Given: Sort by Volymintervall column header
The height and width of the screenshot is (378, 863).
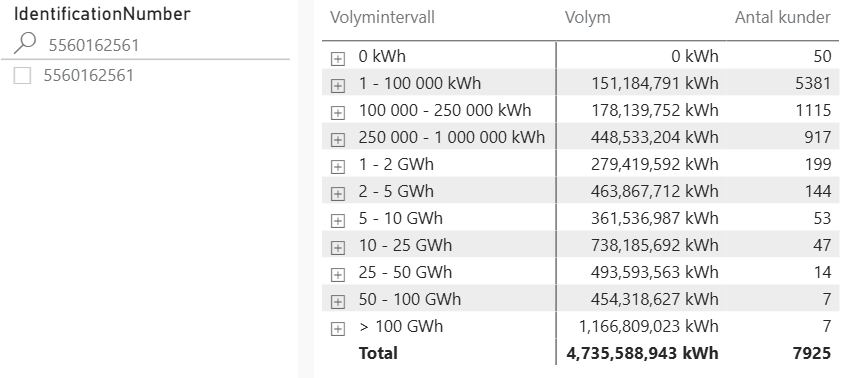Looking at the screenshot, I should [383, 18].
